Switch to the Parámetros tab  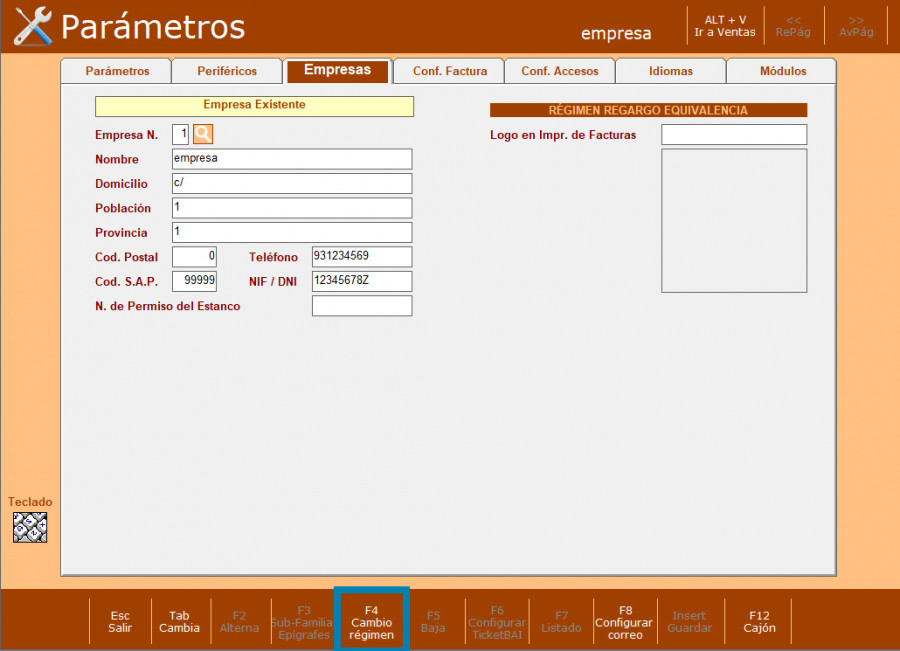point(117,71)
